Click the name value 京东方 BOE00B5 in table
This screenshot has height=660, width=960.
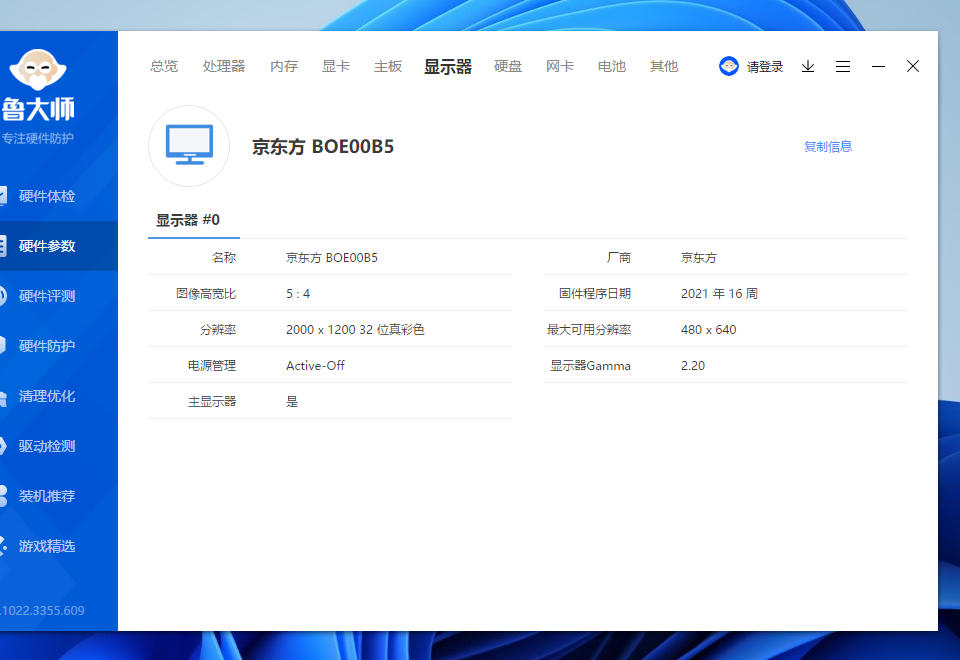click(x=332, y=258)
